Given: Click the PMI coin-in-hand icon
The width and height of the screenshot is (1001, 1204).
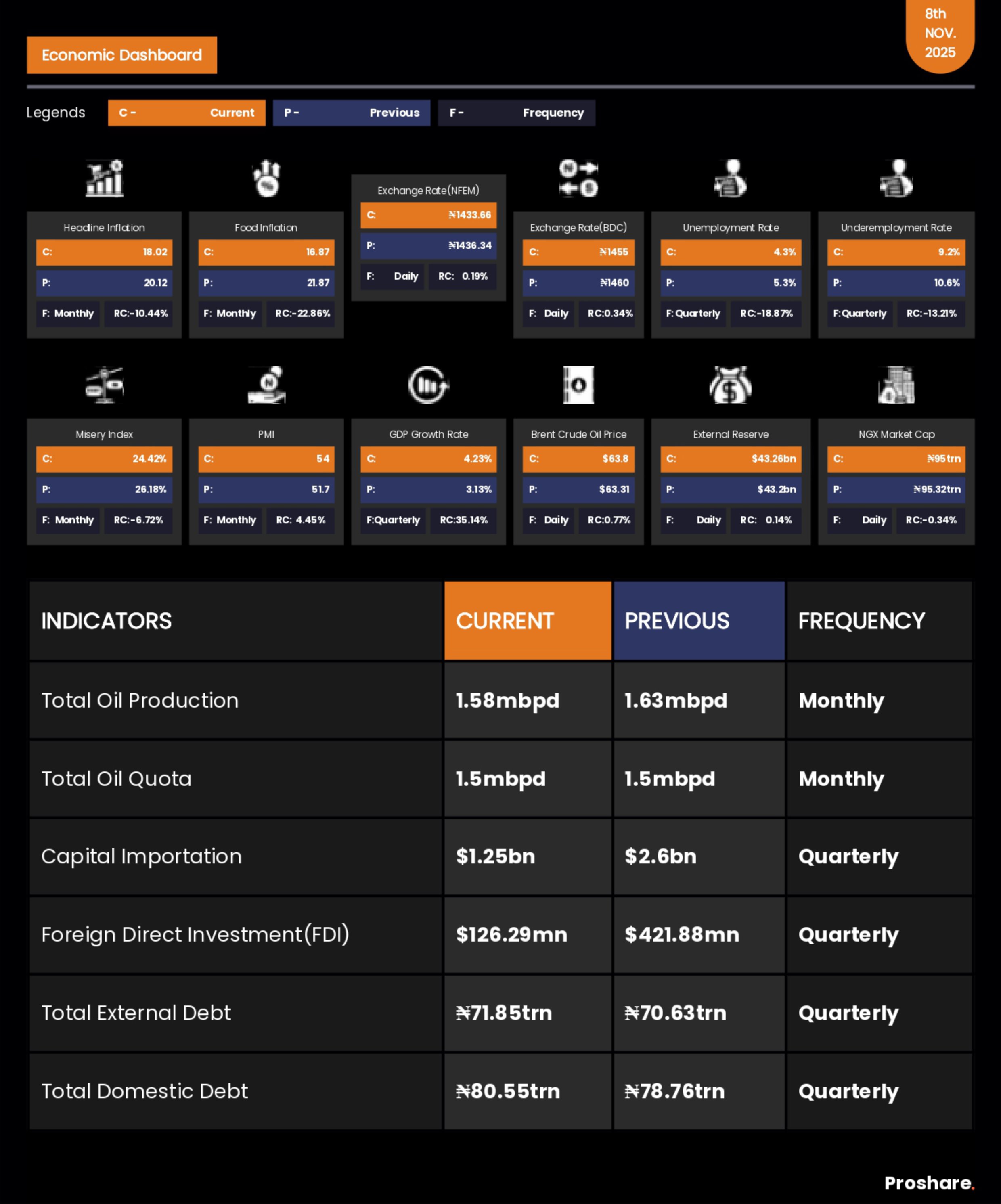Looking at the screenshot, I should click(266, 385).
